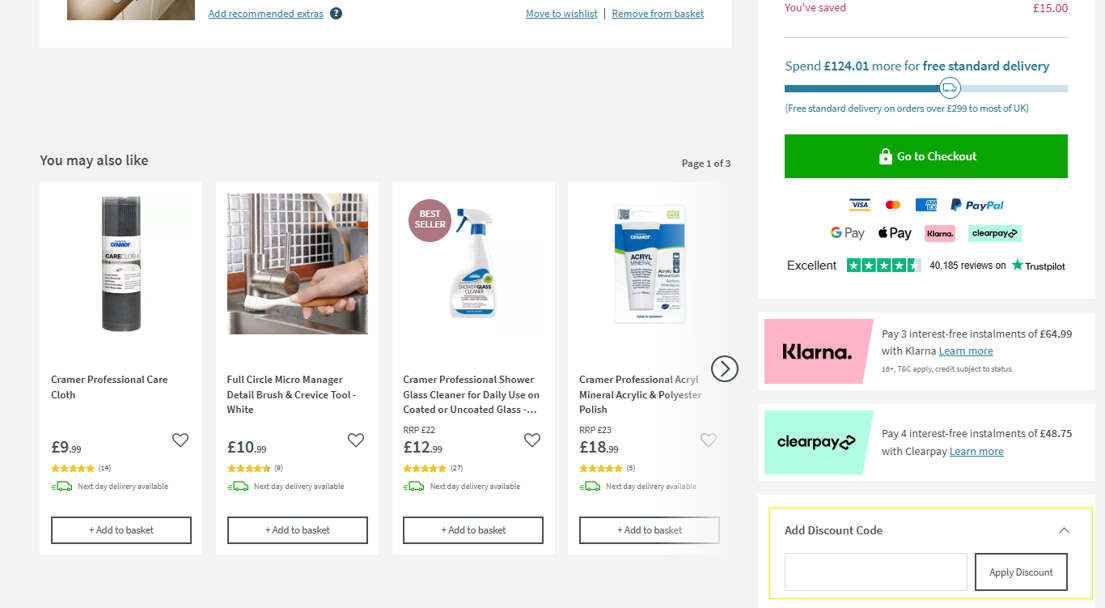The width and height of the screenshot is (1105, 608).
Task: Click the delivery truck progress marker
Action: [x=950, y=88]
